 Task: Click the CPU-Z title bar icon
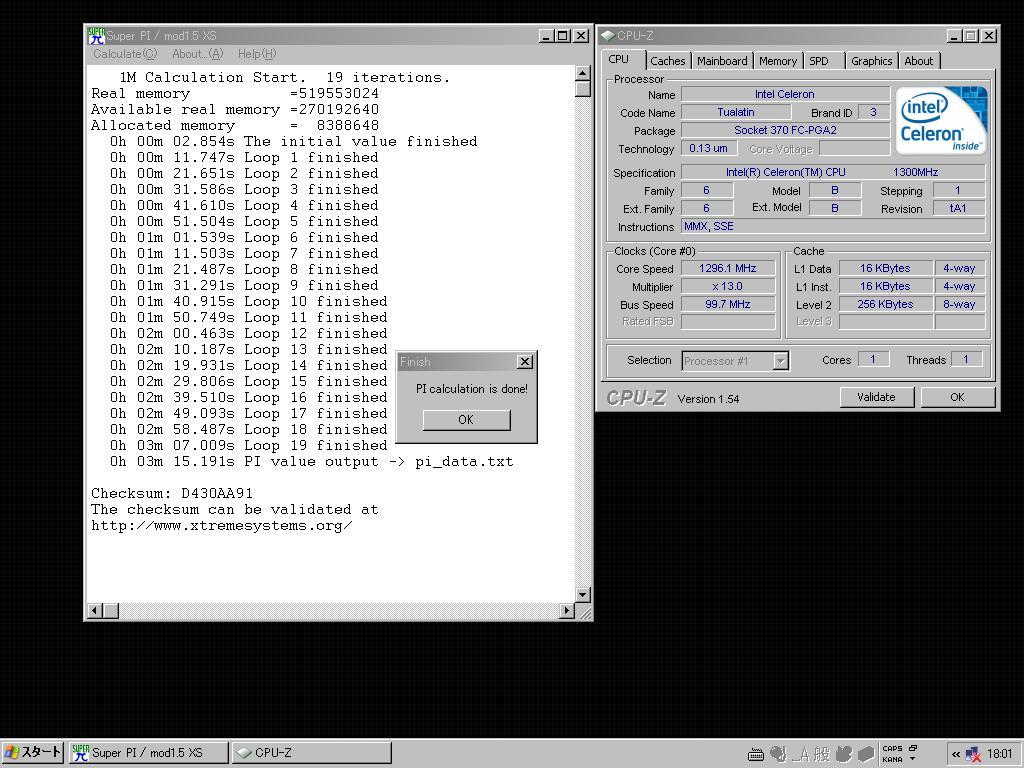click(607, 36)
